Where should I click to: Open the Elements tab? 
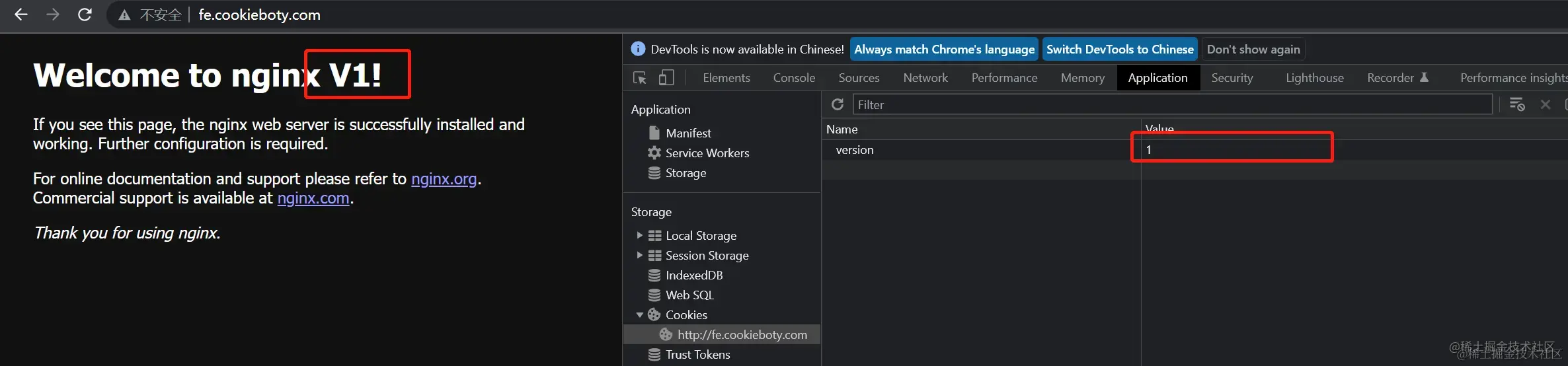(x=726, y=78)
